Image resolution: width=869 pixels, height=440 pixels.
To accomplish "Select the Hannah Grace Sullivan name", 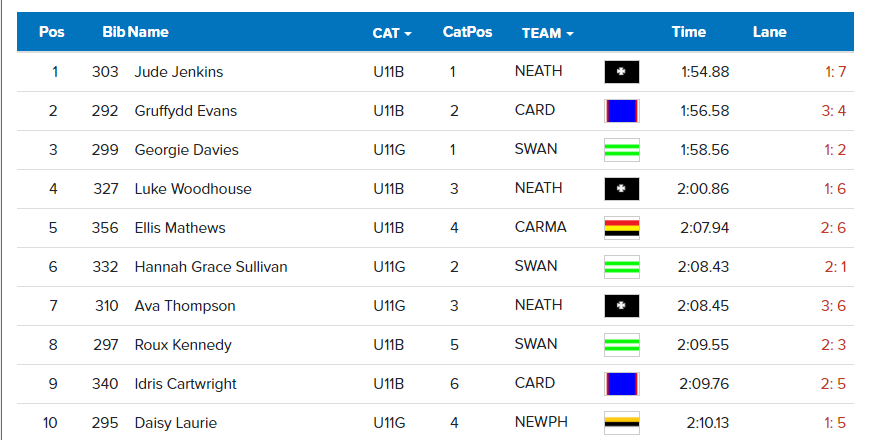I will coord(211,267).
